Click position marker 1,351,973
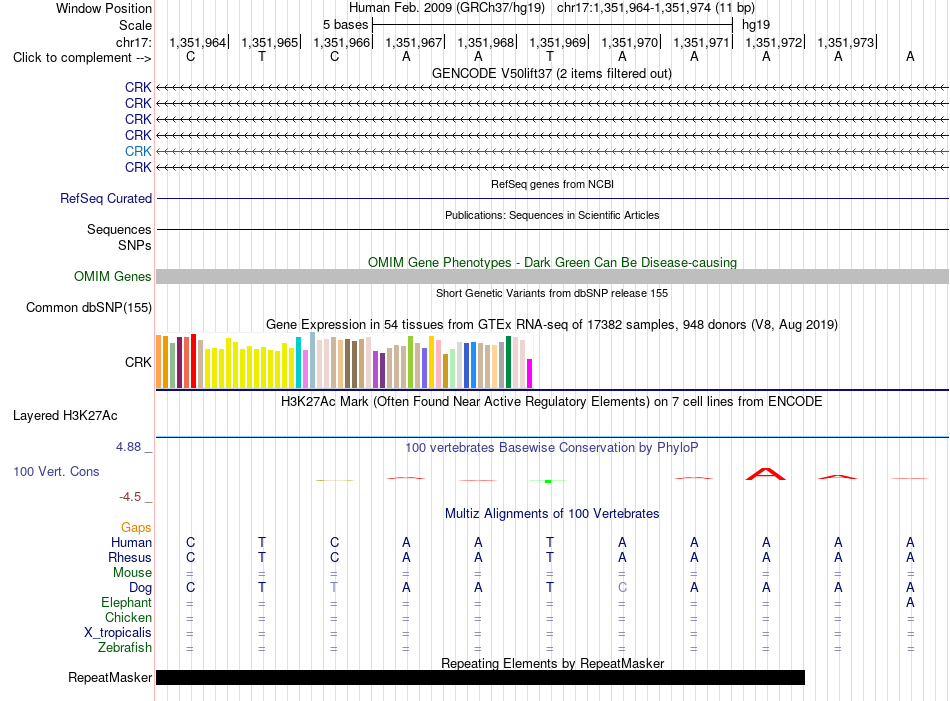This screenshot has height=701, width=950. (x=845, y=42)
